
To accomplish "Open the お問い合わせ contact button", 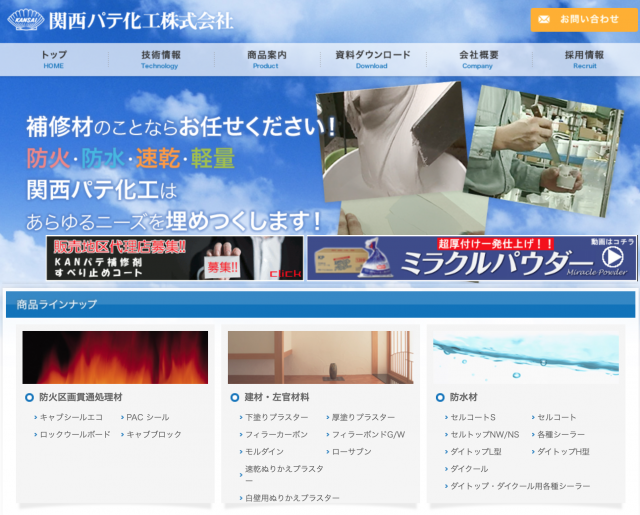I will click(x=584, y=20).
